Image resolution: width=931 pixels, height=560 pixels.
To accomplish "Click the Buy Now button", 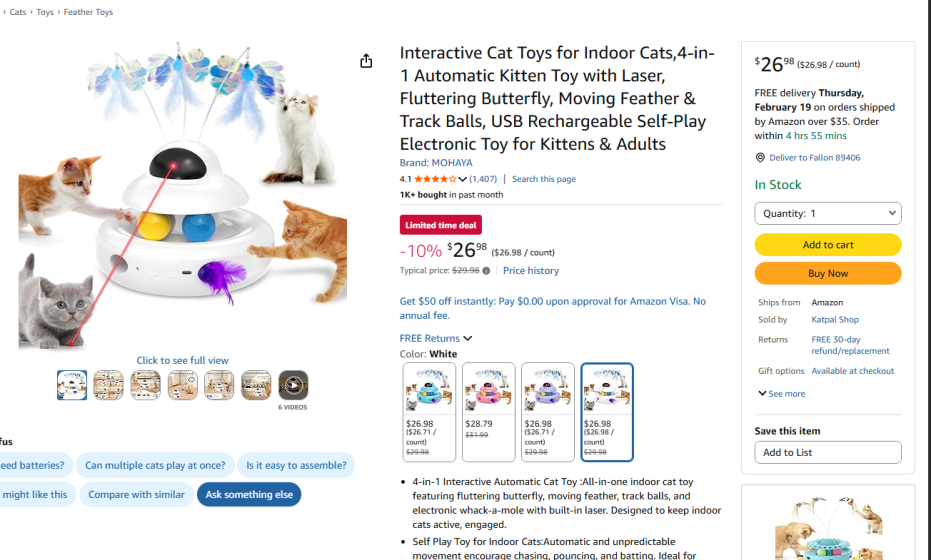I will pyautogui.click(x=827, y=273).
